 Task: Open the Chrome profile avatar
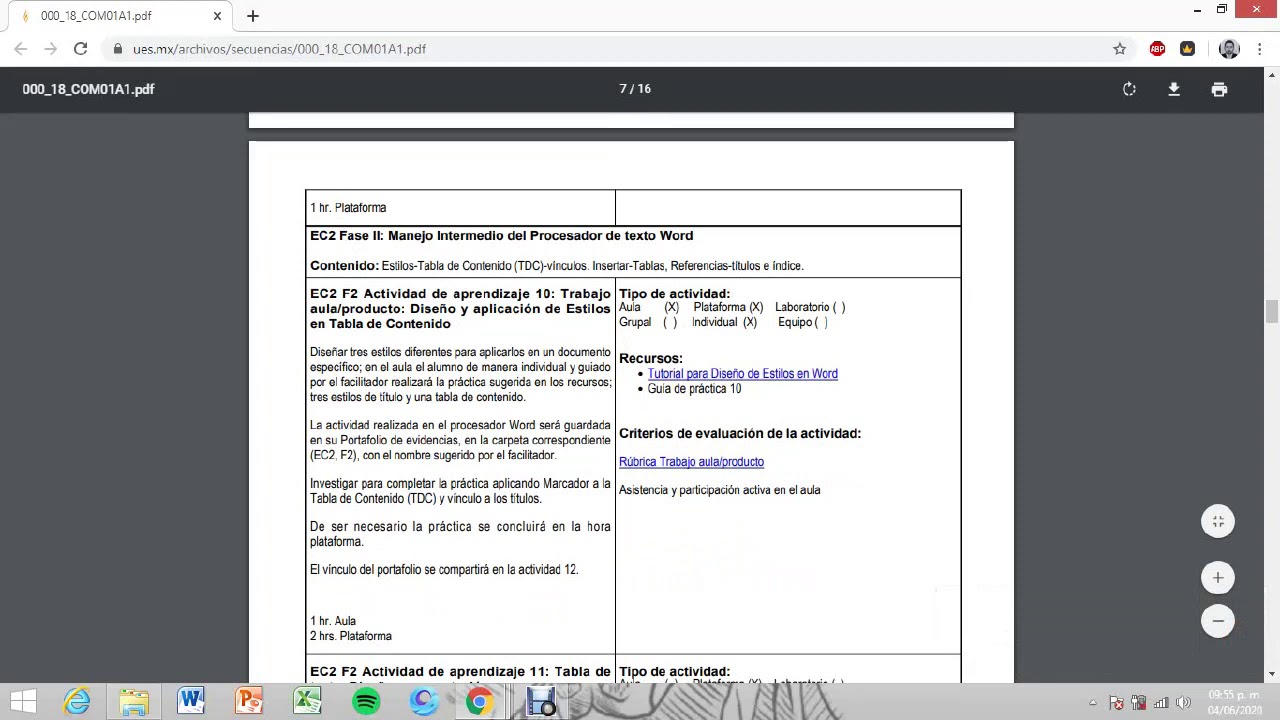pos(1229,49)
